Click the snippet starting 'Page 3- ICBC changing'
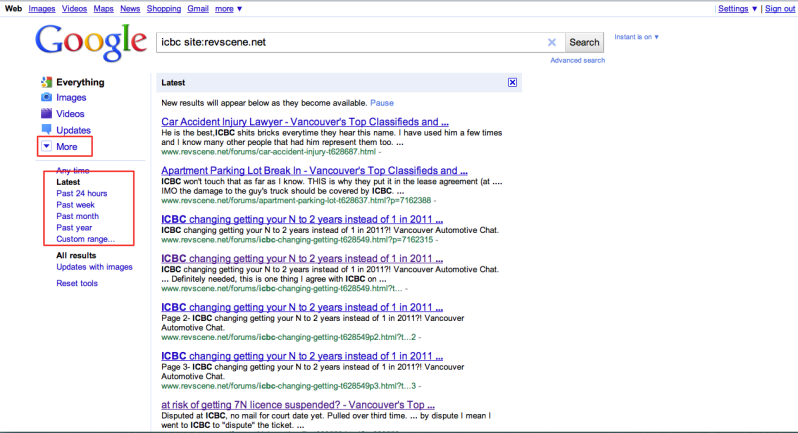This screenshot has width=798, height=433. 312,371
